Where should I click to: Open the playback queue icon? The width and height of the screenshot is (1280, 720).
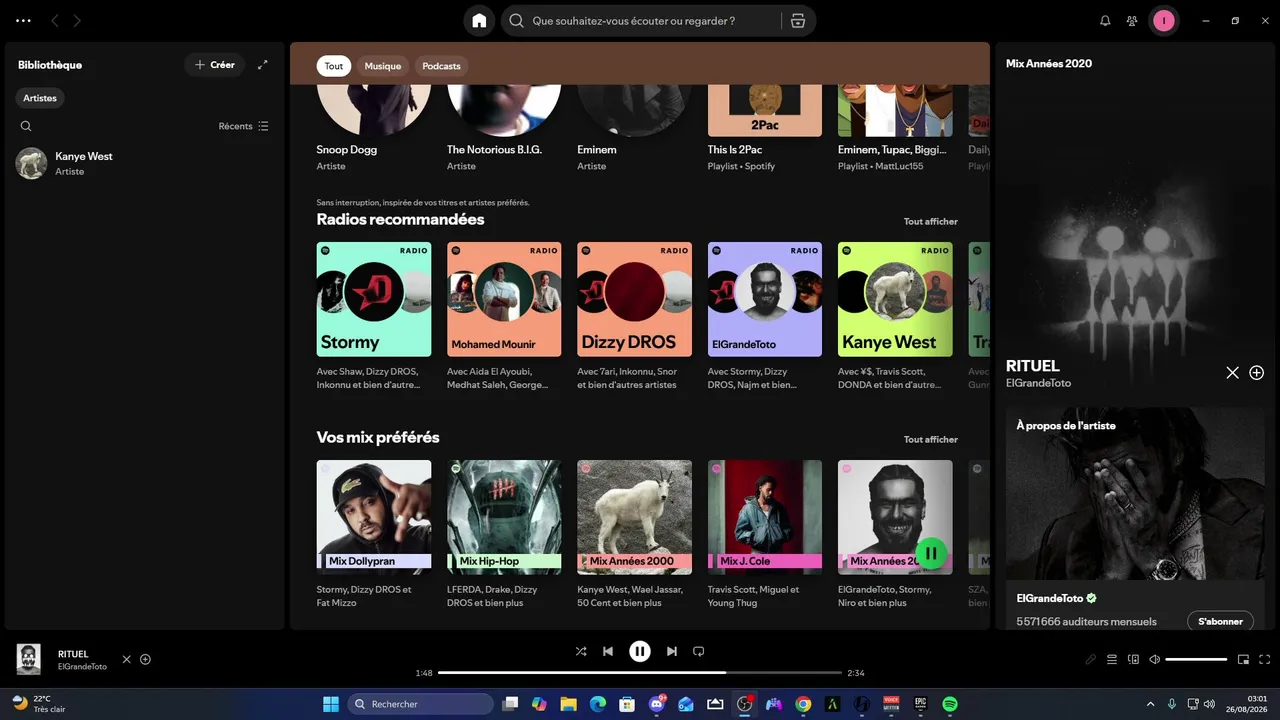coord(1112,660)
